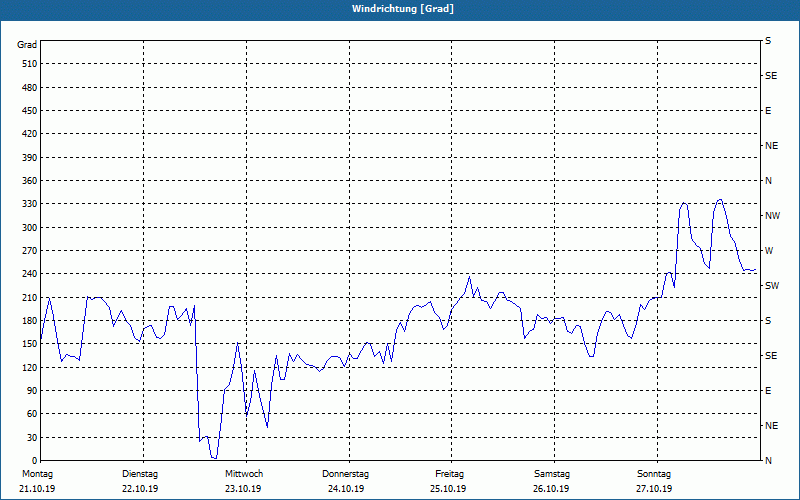Viewport: 800px width, 500px height.
Task: Click the W compass label
Action: pos(769,251)
